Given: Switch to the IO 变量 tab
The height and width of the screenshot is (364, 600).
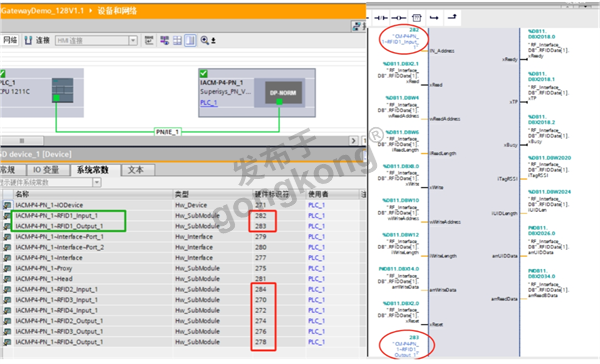Looking at the screenshot, I should 47,170.
